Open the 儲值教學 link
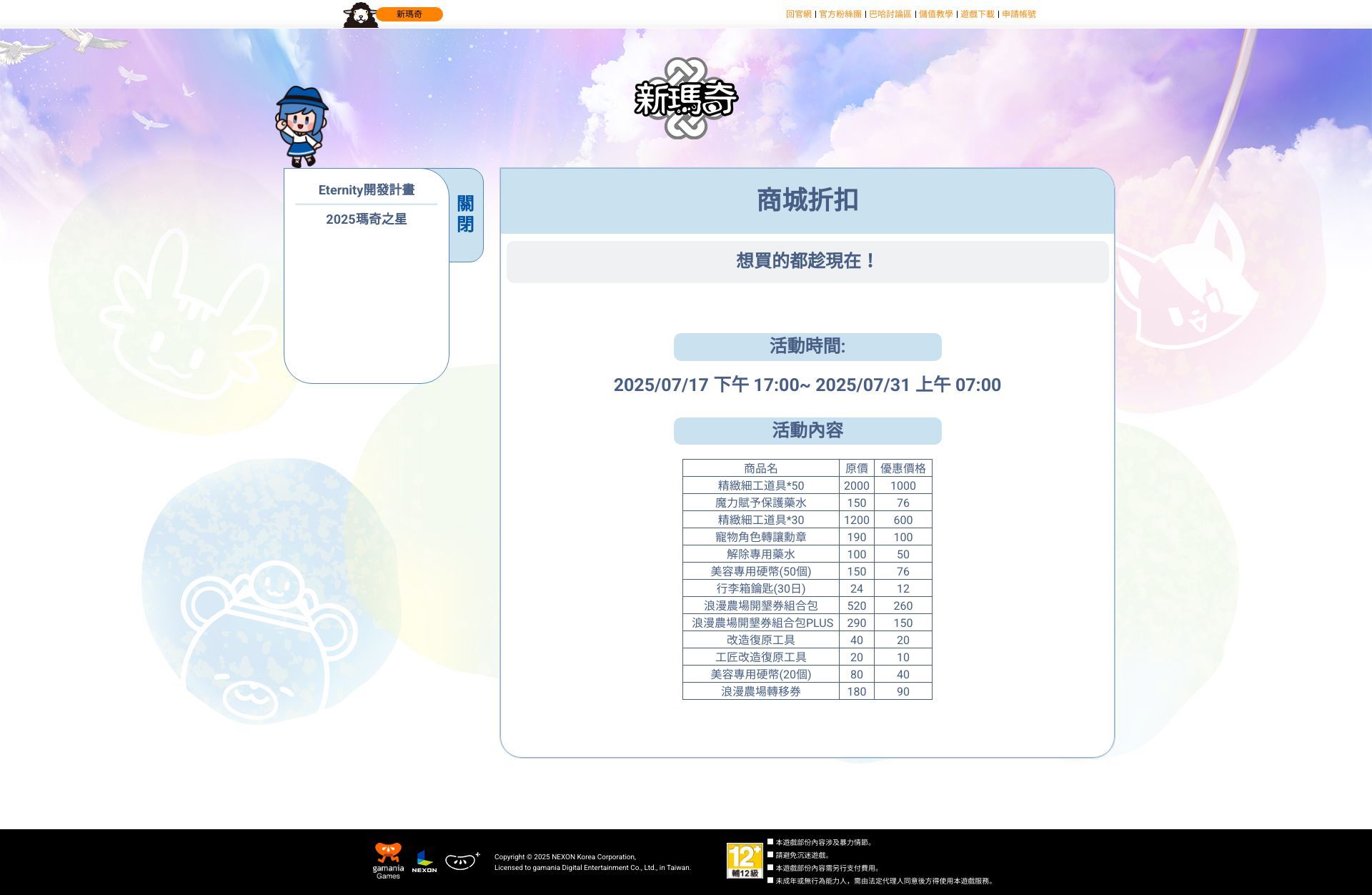This screenshot has height=895, width=1372. coord(935,14)
